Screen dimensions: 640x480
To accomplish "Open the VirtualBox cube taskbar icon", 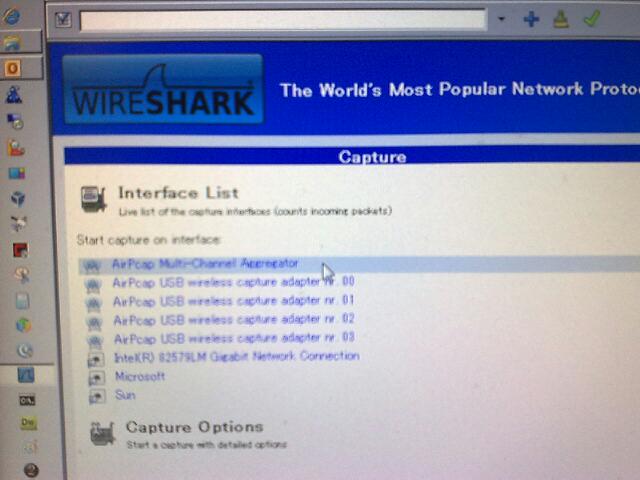I will click(18, 198).
